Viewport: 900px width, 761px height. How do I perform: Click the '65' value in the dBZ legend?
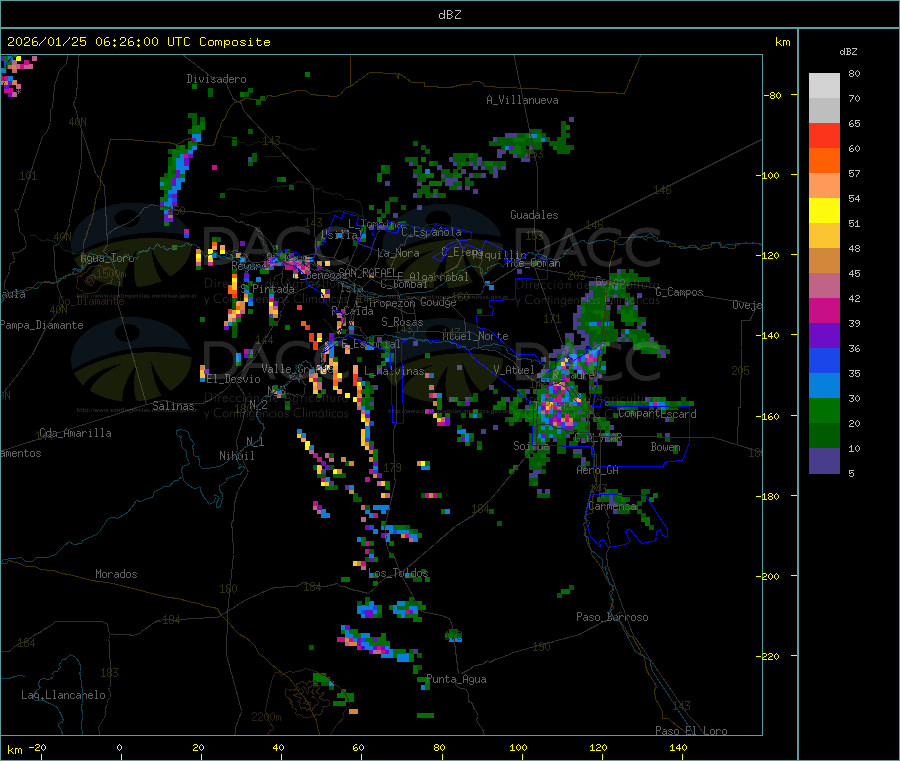click(x=854, y=123)
